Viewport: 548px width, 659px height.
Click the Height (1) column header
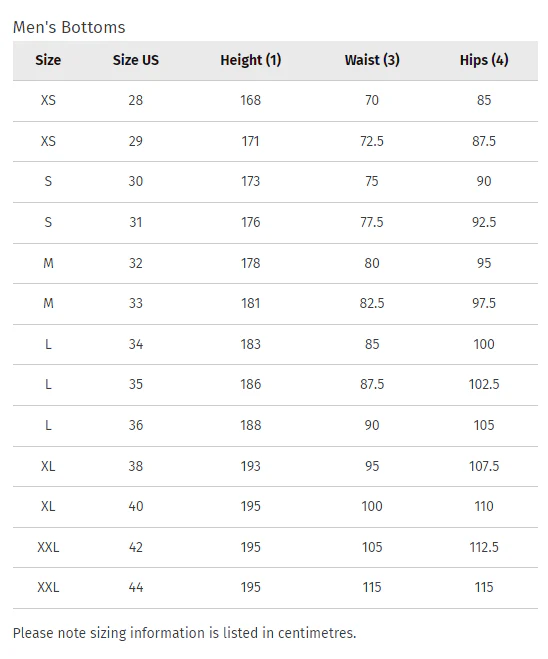[250, 60]
